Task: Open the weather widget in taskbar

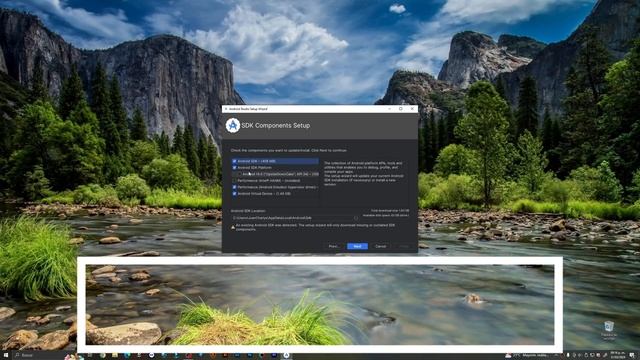Action: click(x=527, y=356)
